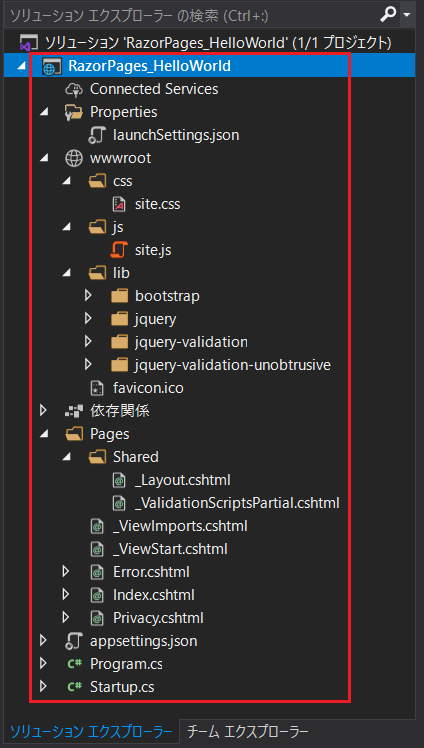The image size is (424, 748).
Task: Click the css folder icon
Action: [97, 181]
